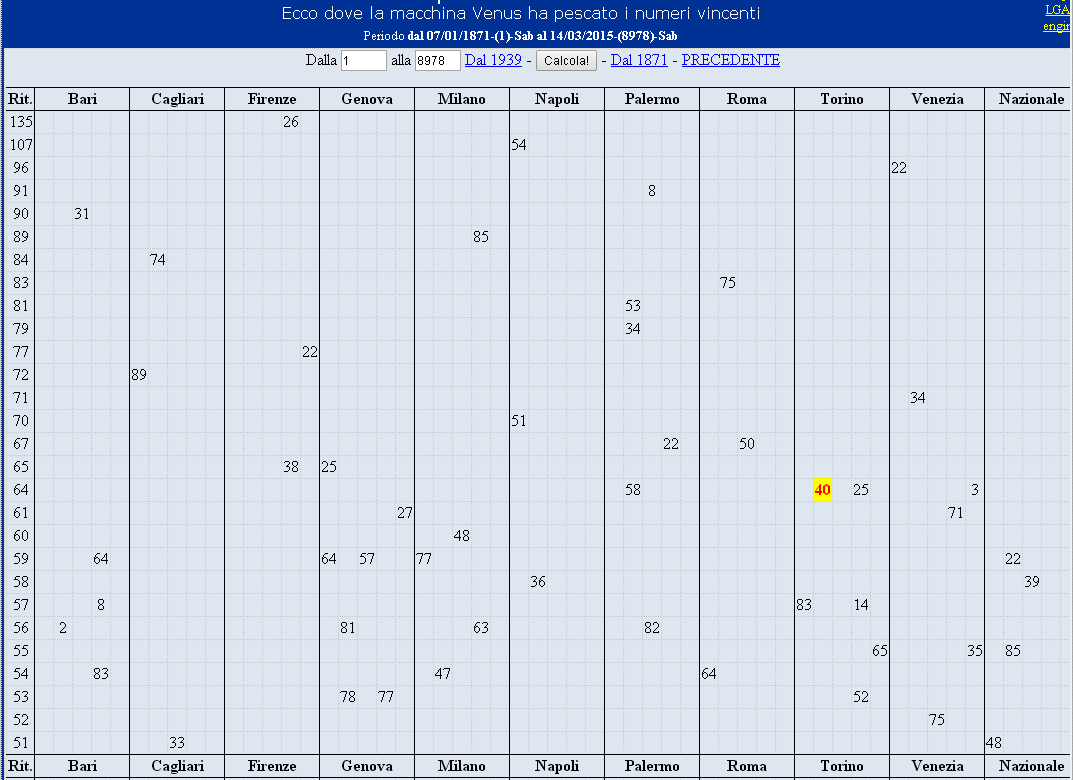
Task: Select number 74 in Cagliari row 84
Action: click(158, 260)
